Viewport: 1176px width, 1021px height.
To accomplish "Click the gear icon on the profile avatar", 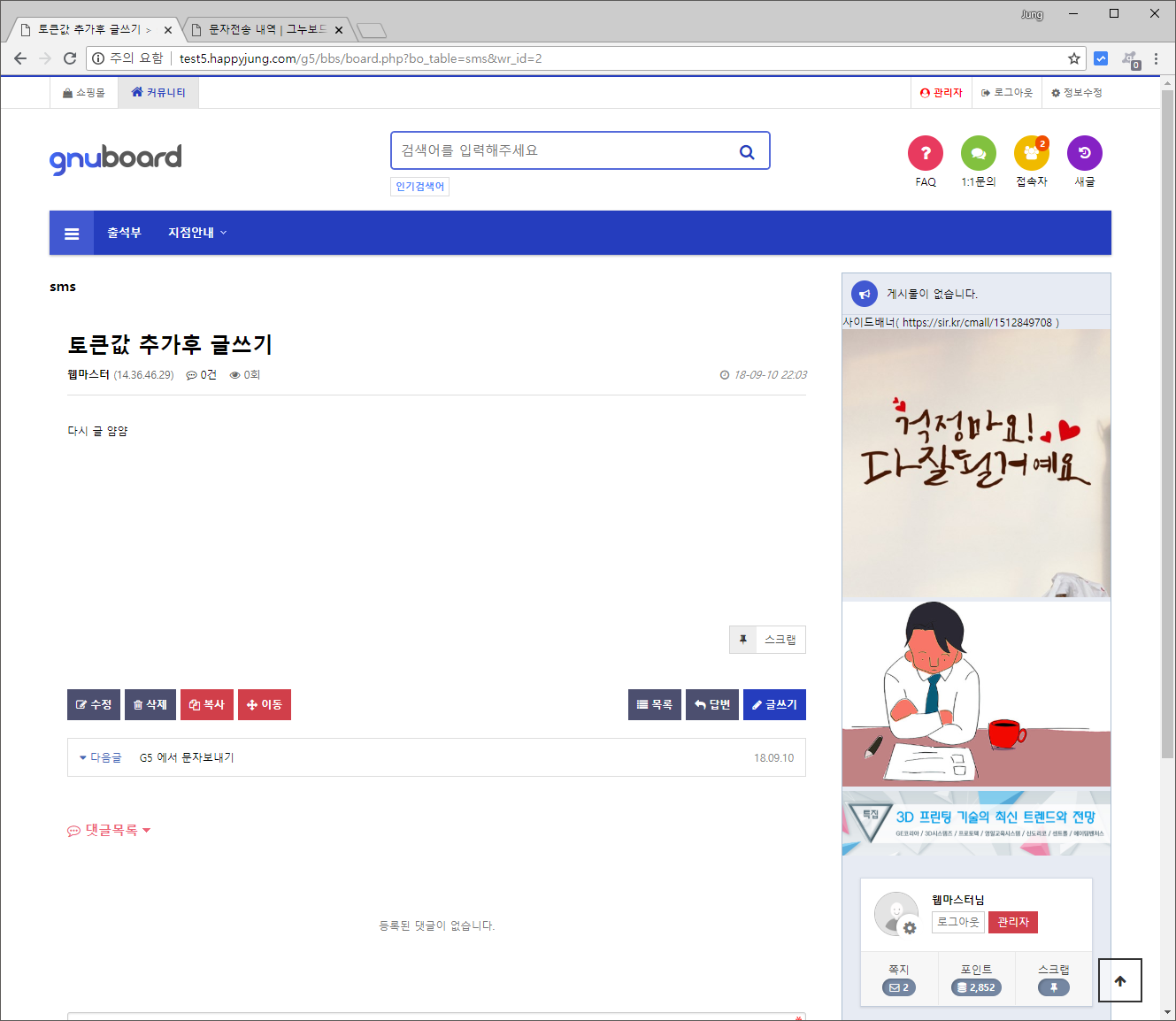I will (x=910, y=929).
